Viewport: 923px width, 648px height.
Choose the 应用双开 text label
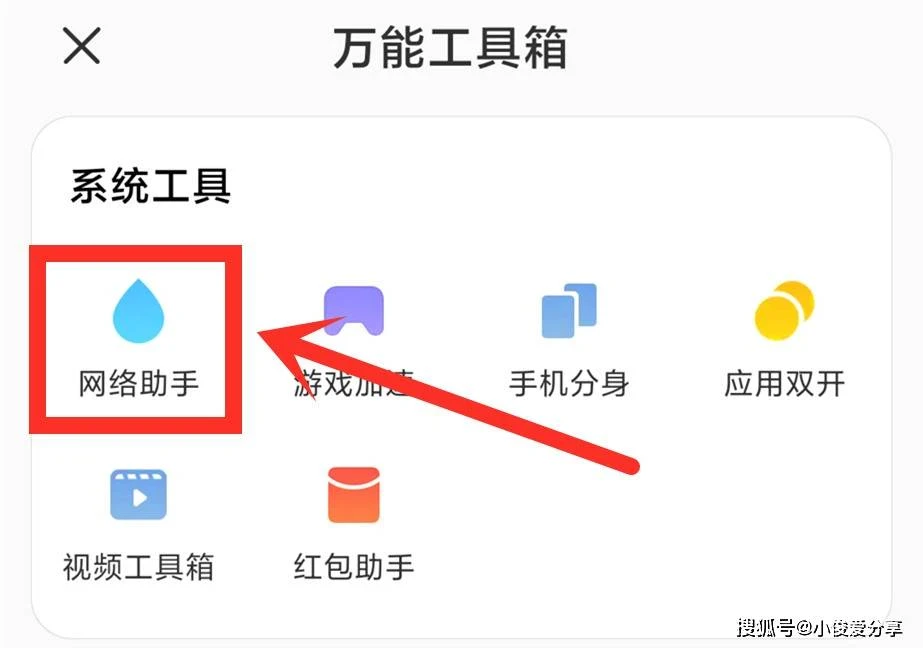coord(784,384)
